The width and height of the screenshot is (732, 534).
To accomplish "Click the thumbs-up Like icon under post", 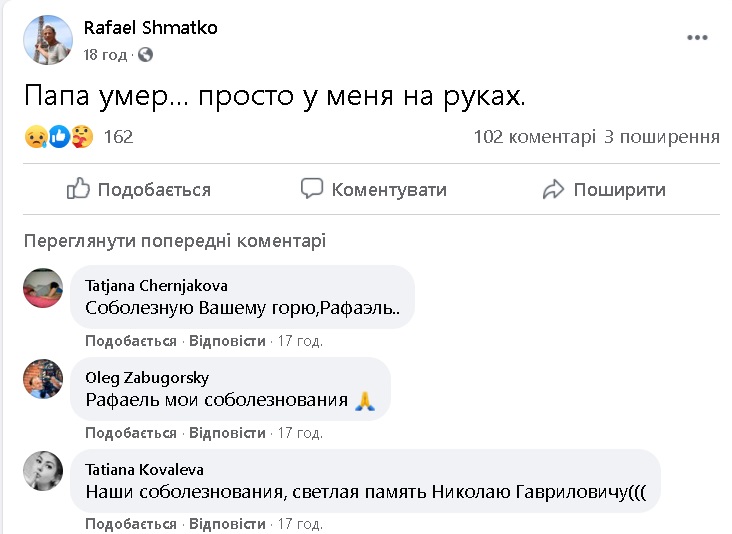I will pos(79,189).
